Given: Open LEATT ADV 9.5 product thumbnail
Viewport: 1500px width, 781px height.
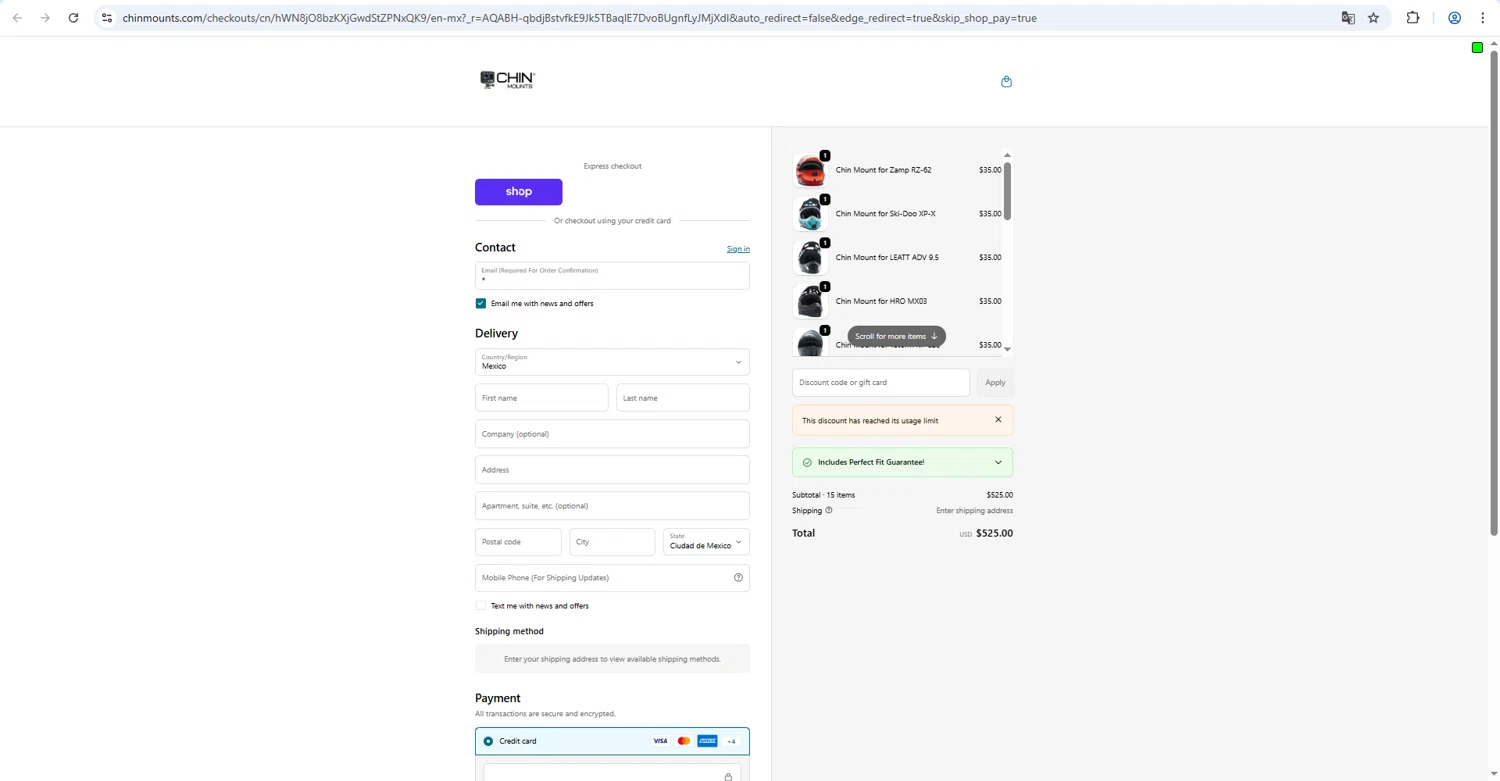Looking at the screenshot, I should (x=810, y=258).
